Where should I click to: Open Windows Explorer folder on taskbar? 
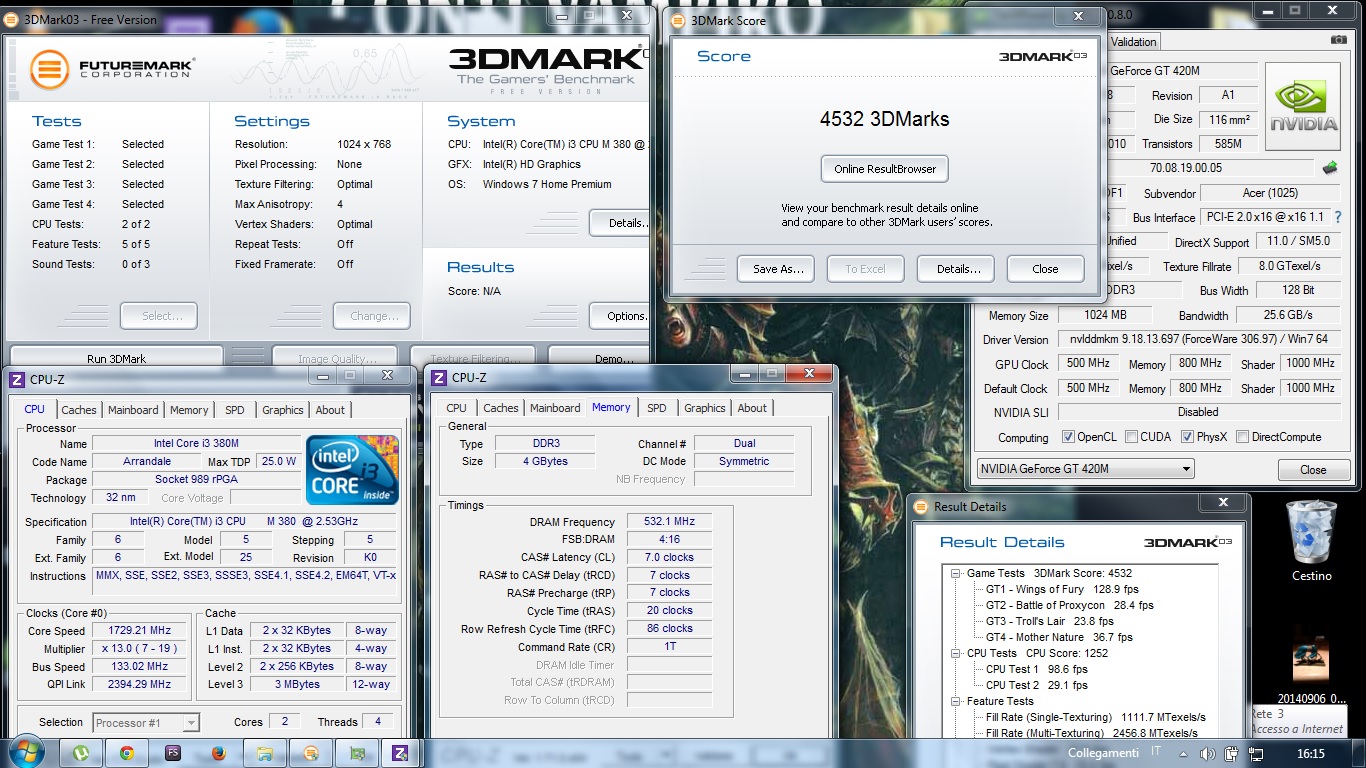tap(265, 753)
